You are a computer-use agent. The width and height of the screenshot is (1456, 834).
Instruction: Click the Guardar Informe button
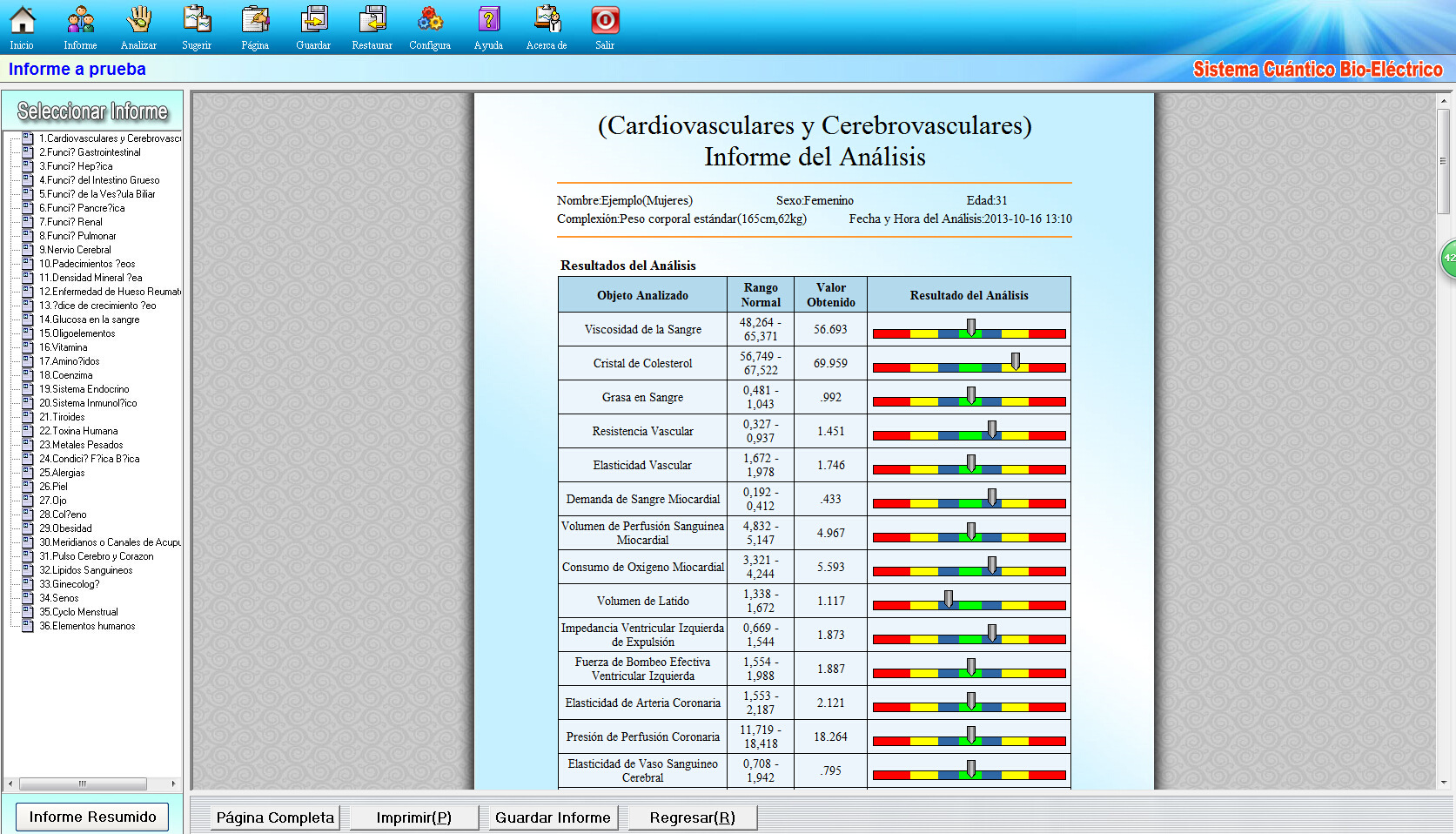coord(553,817)
